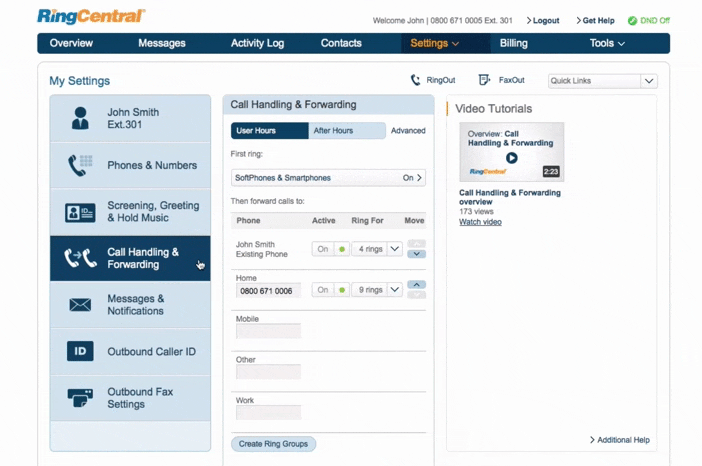Click John Smith Existing Phone label

(x=261, y=249)
